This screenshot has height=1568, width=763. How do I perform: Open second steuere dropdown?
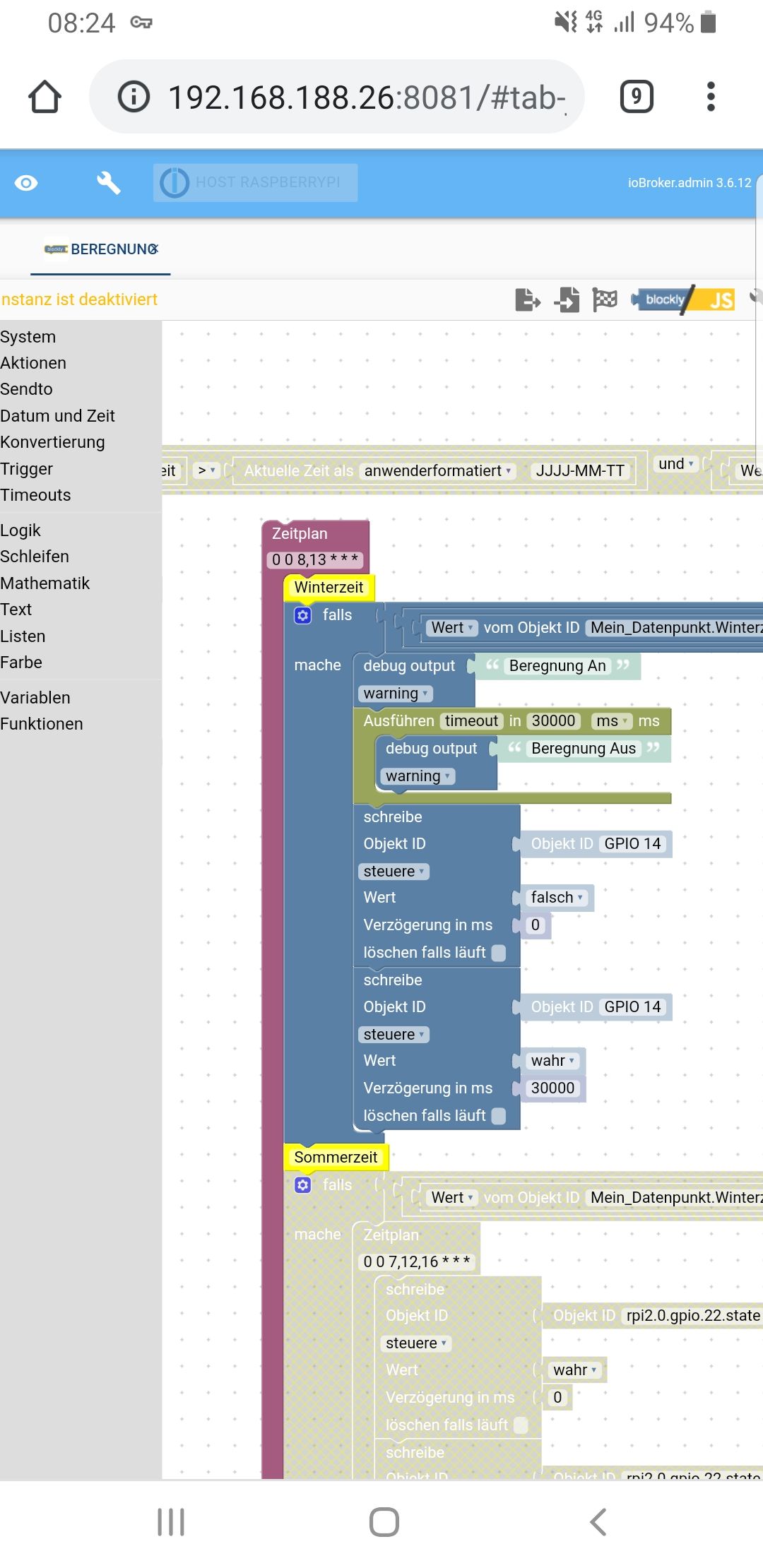[x=394, y=1035]
